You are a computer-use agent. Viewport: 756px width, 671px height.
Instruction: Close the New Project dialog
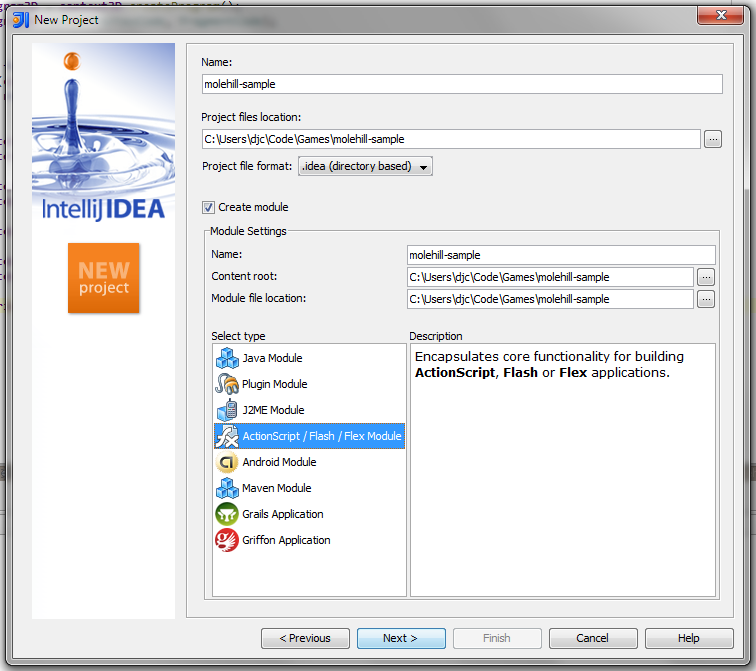pyautogui.click(x=720, y=15)
